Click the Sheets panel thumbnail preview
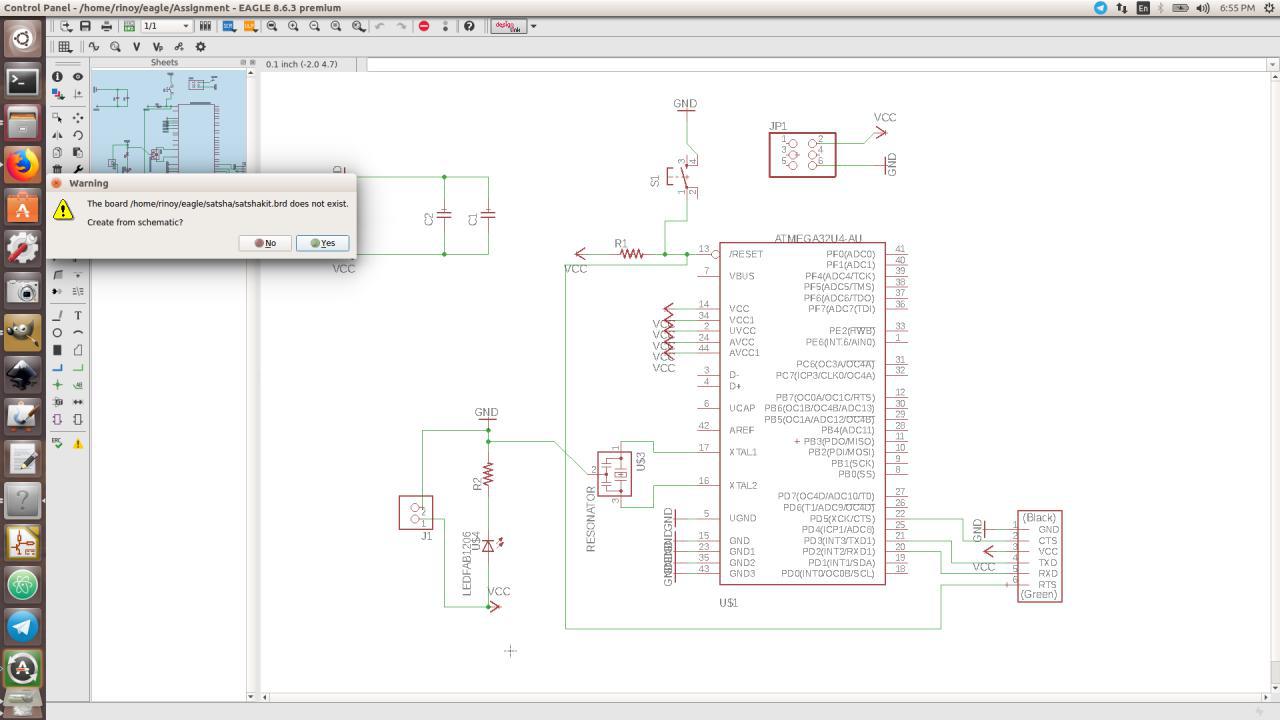This screenshot has height=720, width=1280. (x=168, y=121)
